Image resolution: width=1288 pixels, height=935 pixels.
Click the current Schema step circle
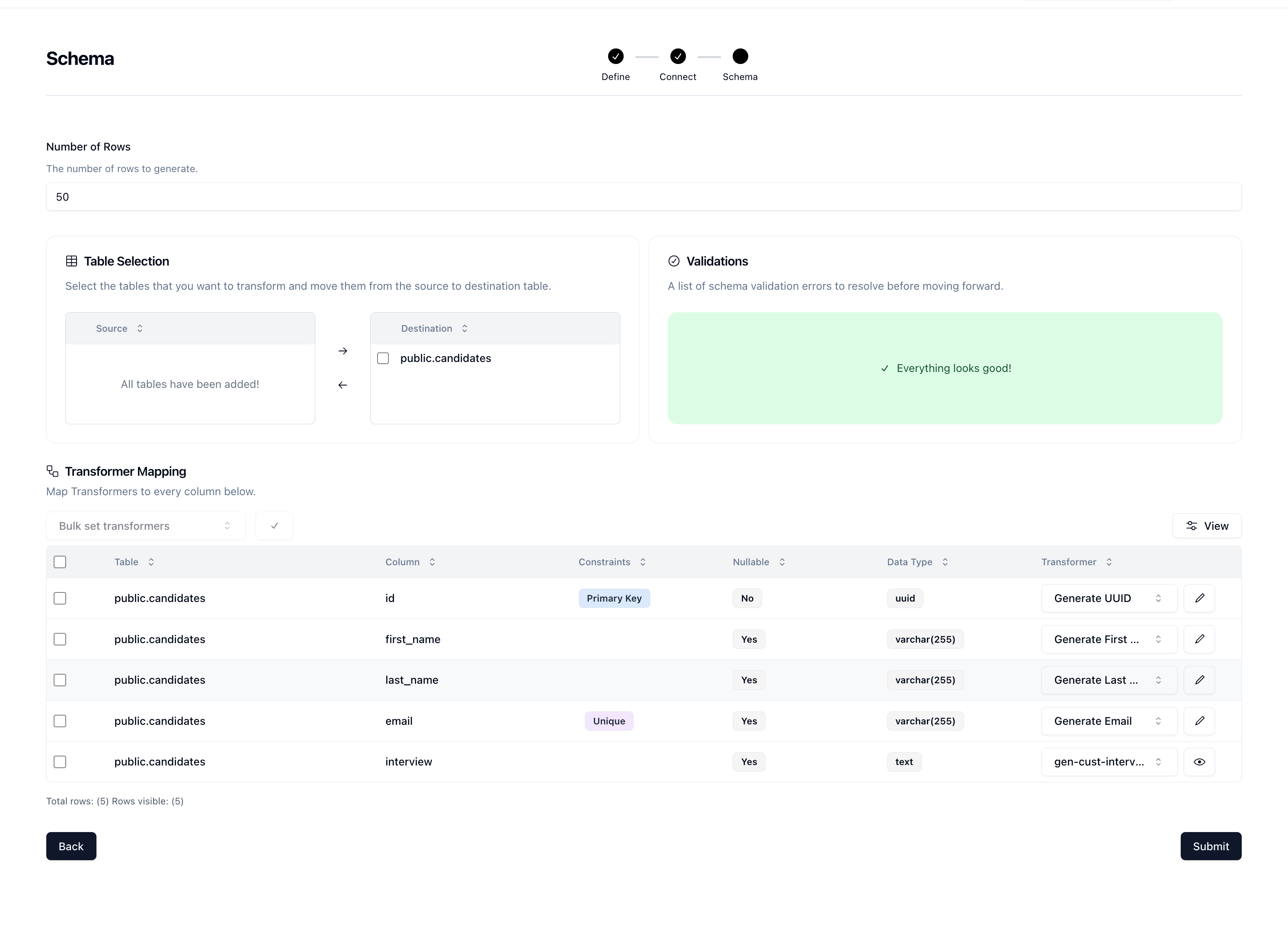pyautogui.click(x=740, y=56)
